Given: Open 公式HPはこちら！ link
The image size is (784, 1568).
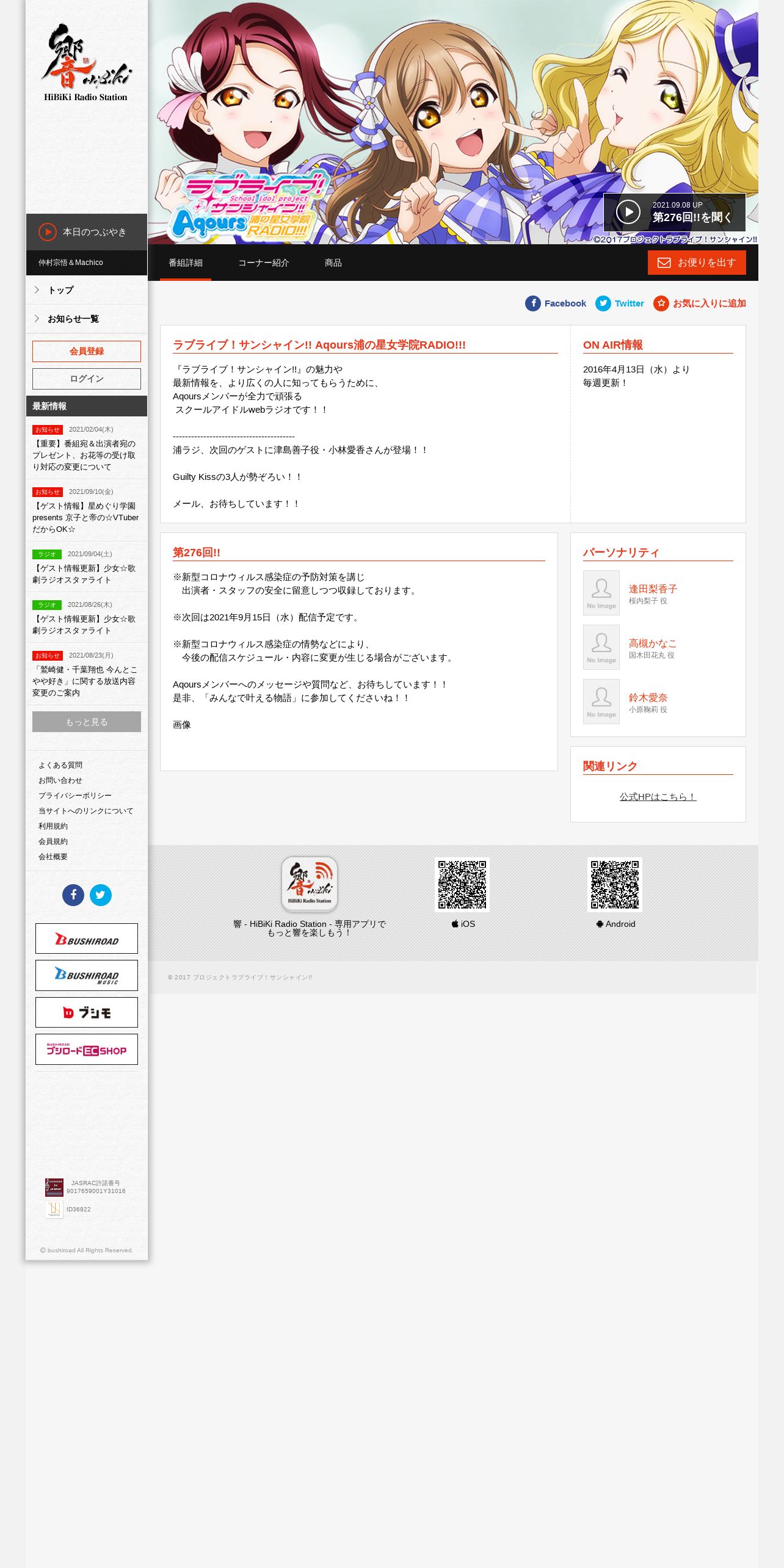Looking at the screenshot, I should 658,797.
